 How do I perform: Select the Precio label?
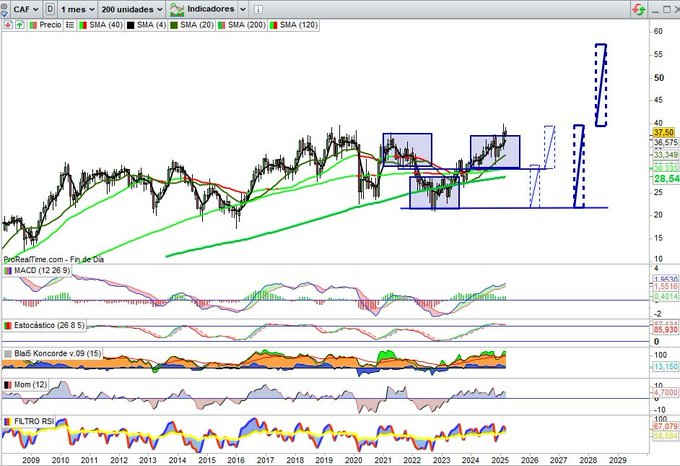(50, 25)
